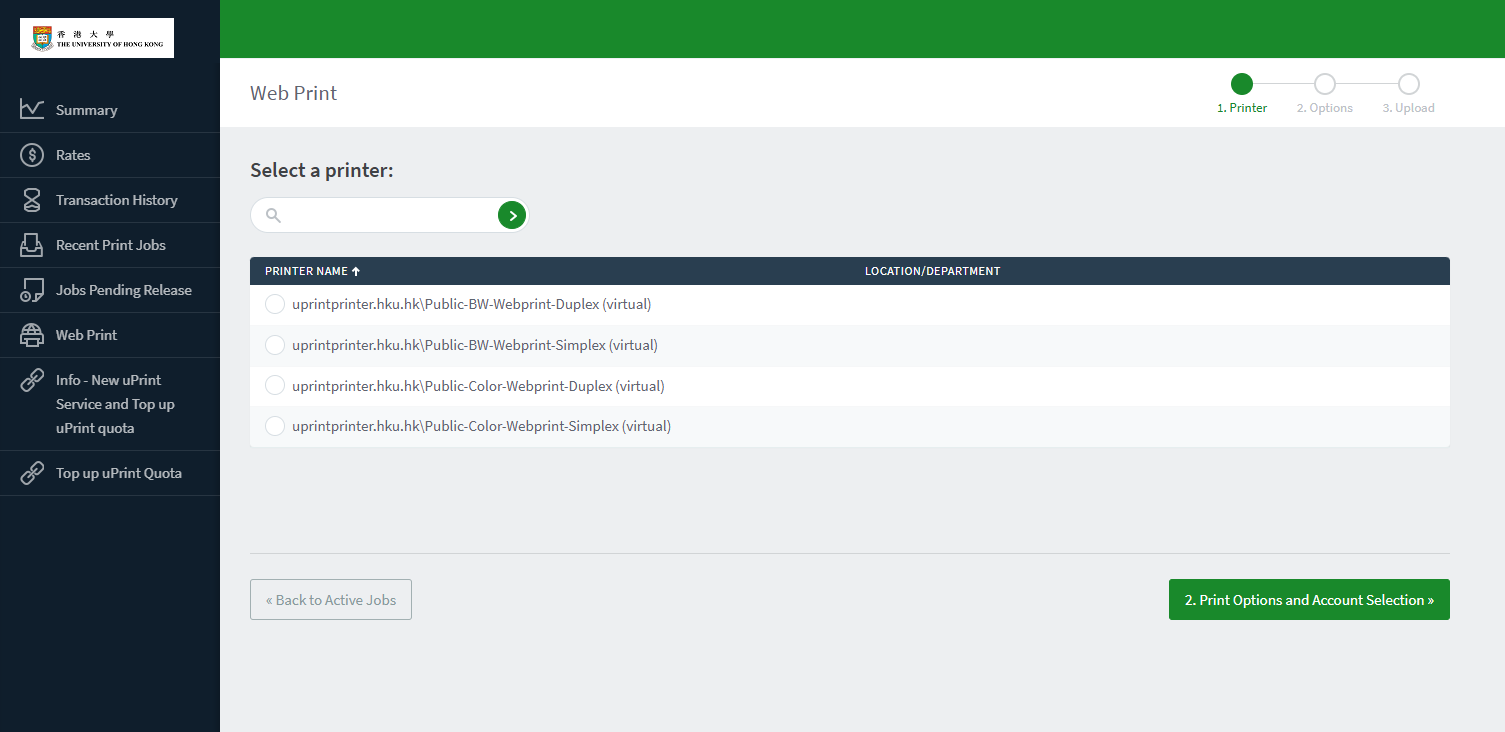This screenshot has height=732, width=1505.
Task: Select the Public-BW-Webprint-Duplex printer radio button
Action: (x=275, y=304)
